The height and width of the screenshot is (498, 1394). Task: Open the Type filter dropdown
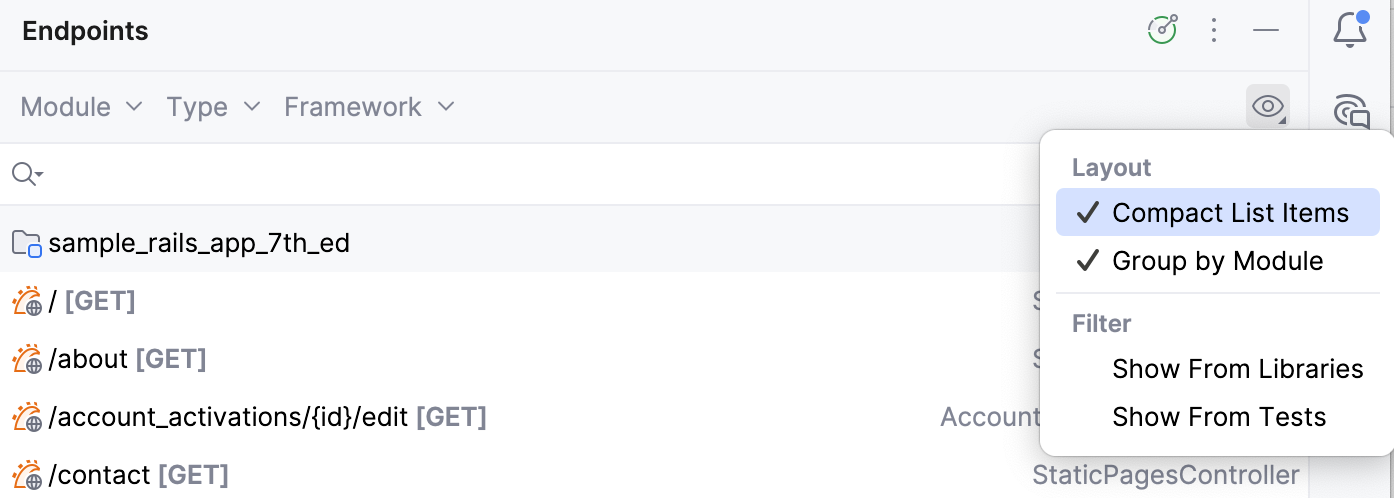pos(213,107)
